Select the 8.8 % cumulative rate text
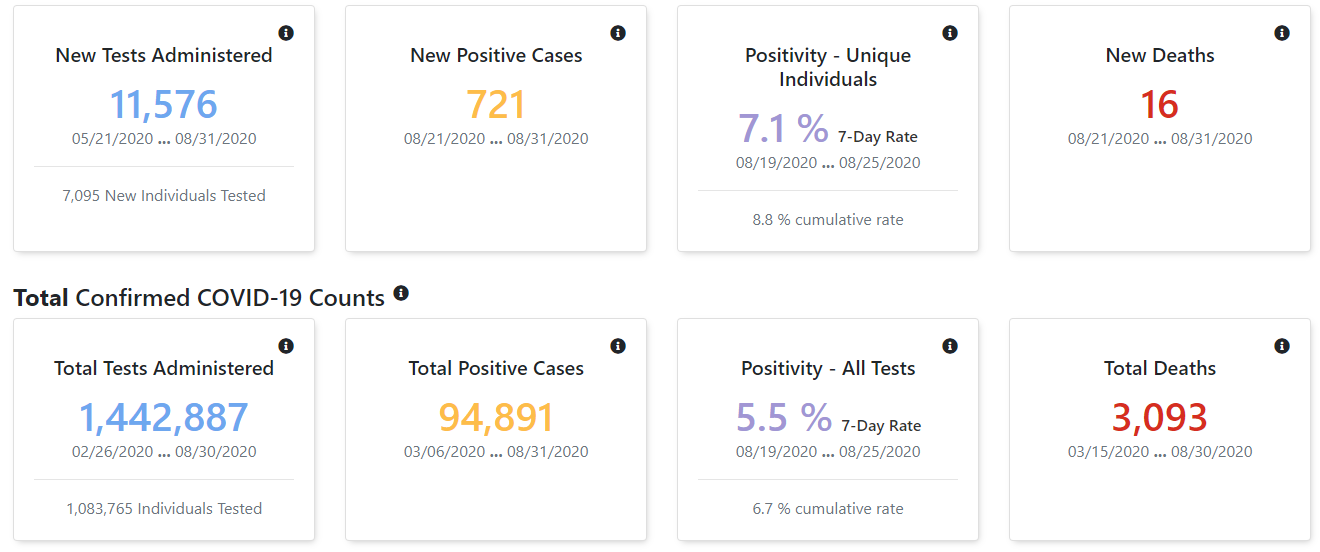This screenshot has width=1320, height=552. (x=828, y=220)
